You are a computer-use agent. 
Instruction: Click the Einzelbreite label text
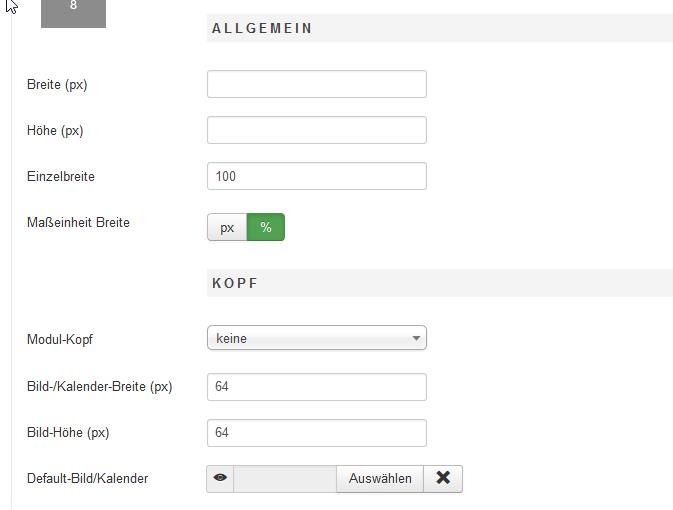click(61, 176)
